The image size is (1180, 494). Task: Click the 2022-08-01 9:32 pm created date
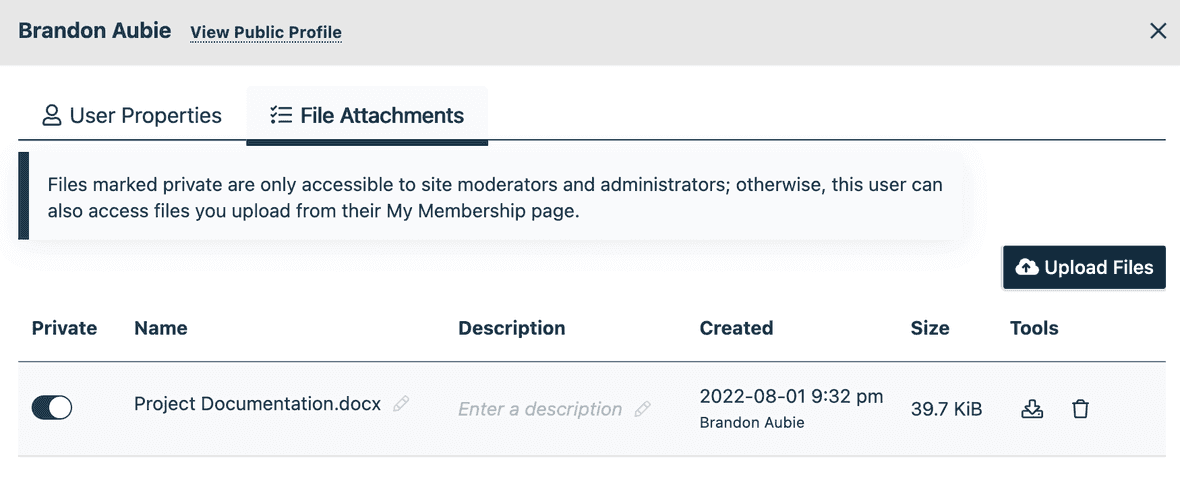(x=791, y=396)
